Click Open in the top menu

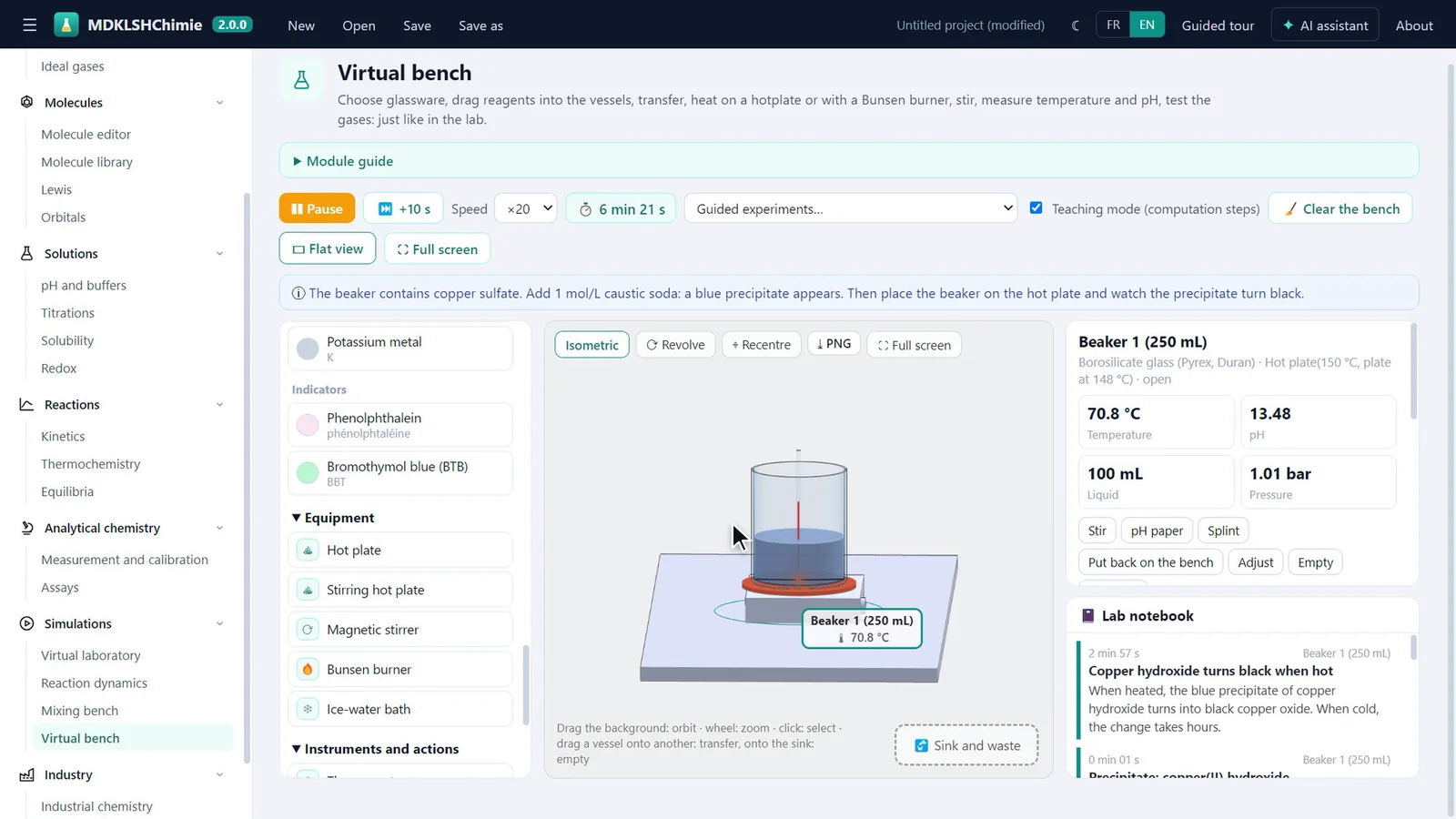359,25
